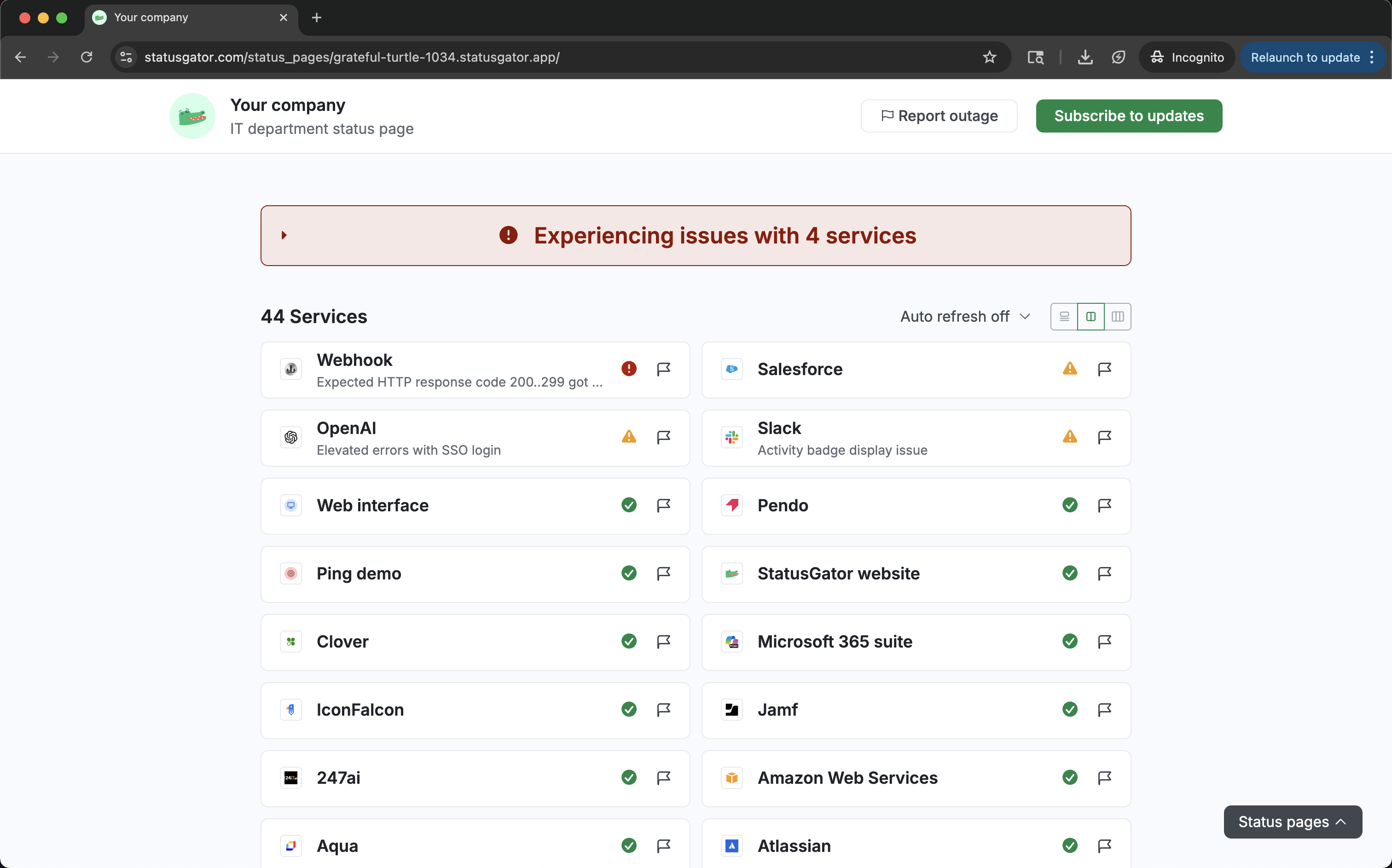Switch to three-column layout view

(1118, 317)
